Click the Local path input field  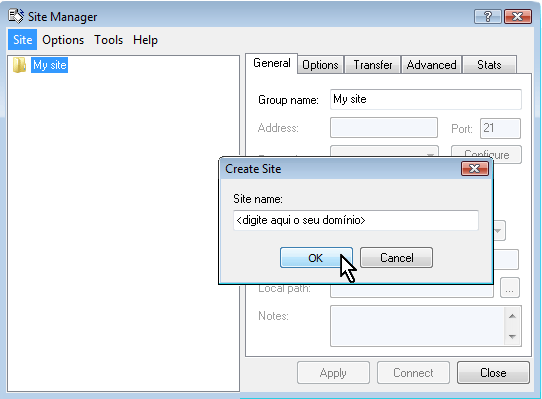[x=412, y=290]
